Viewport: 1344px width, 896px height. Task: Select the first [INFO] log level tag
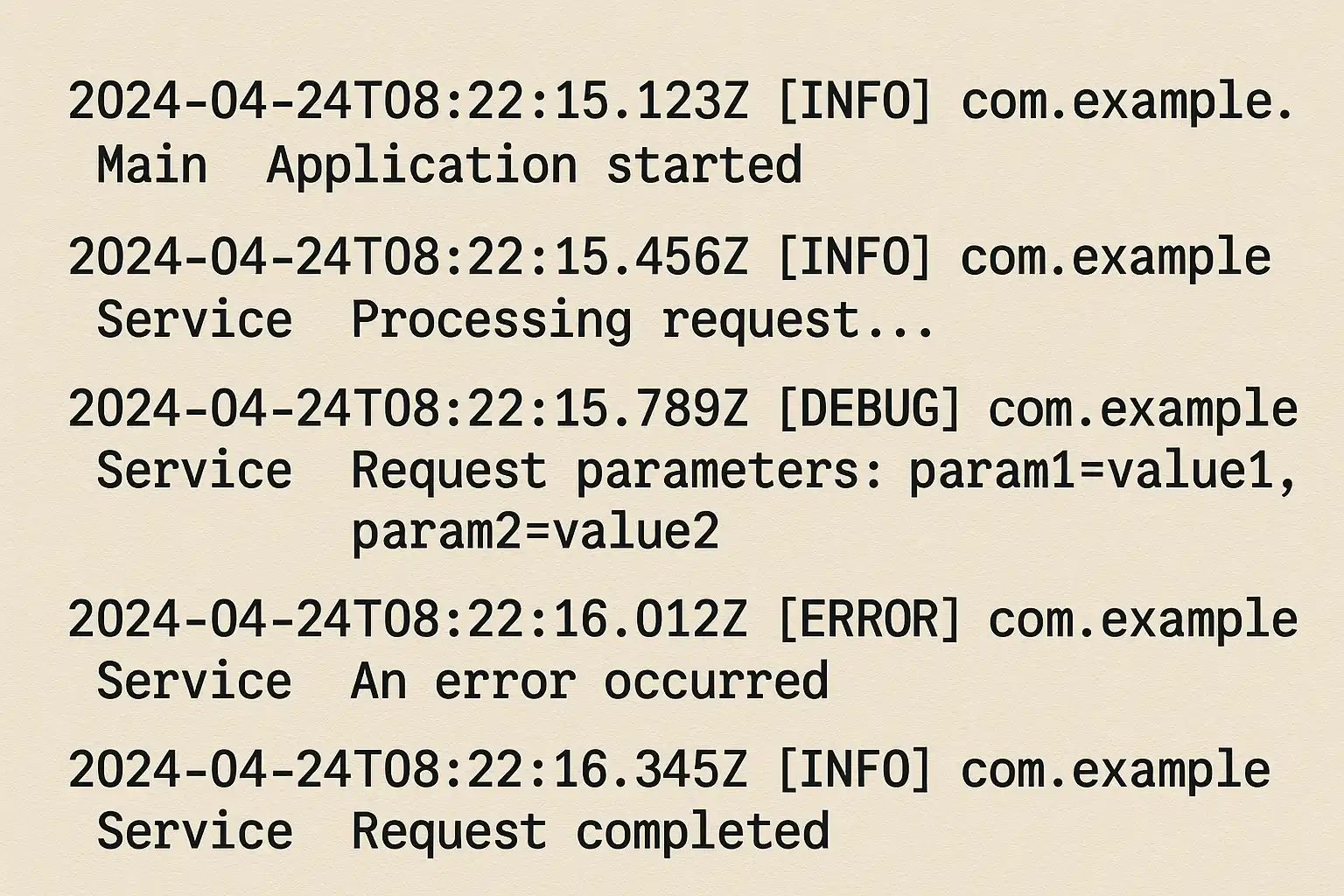(x=855, y=101)
